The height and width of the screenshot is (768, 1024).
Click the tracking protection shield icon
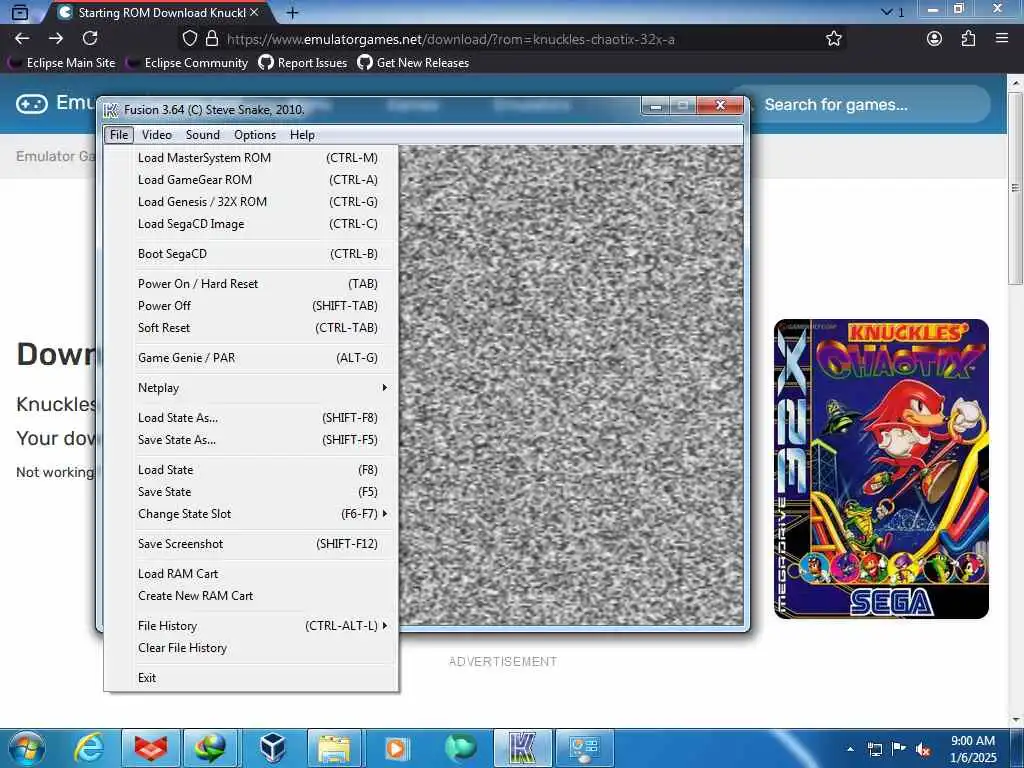click(x=189, y=39)
